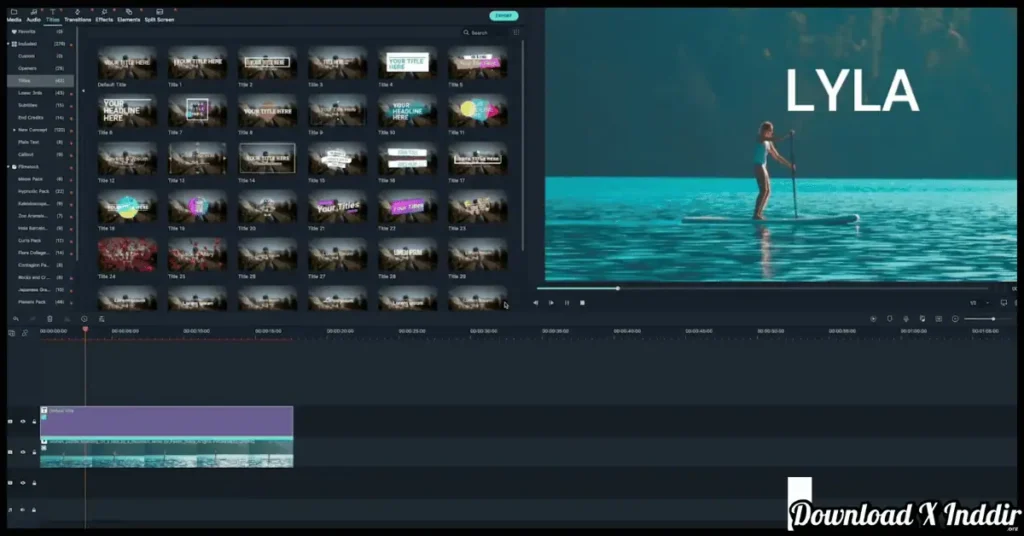Open the preview quality dropdown

[980, 303]
